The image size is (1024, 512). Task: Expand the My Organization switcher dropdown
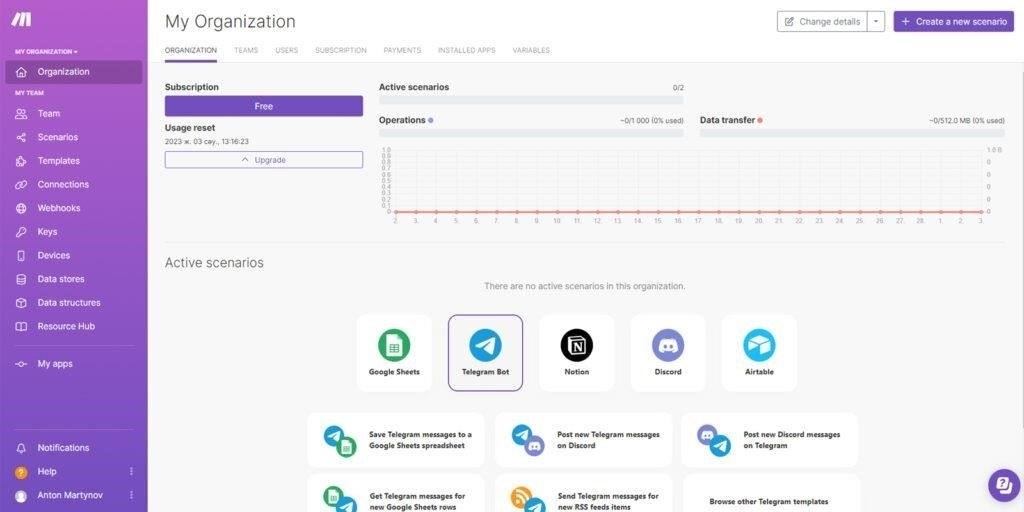point(46,52)
